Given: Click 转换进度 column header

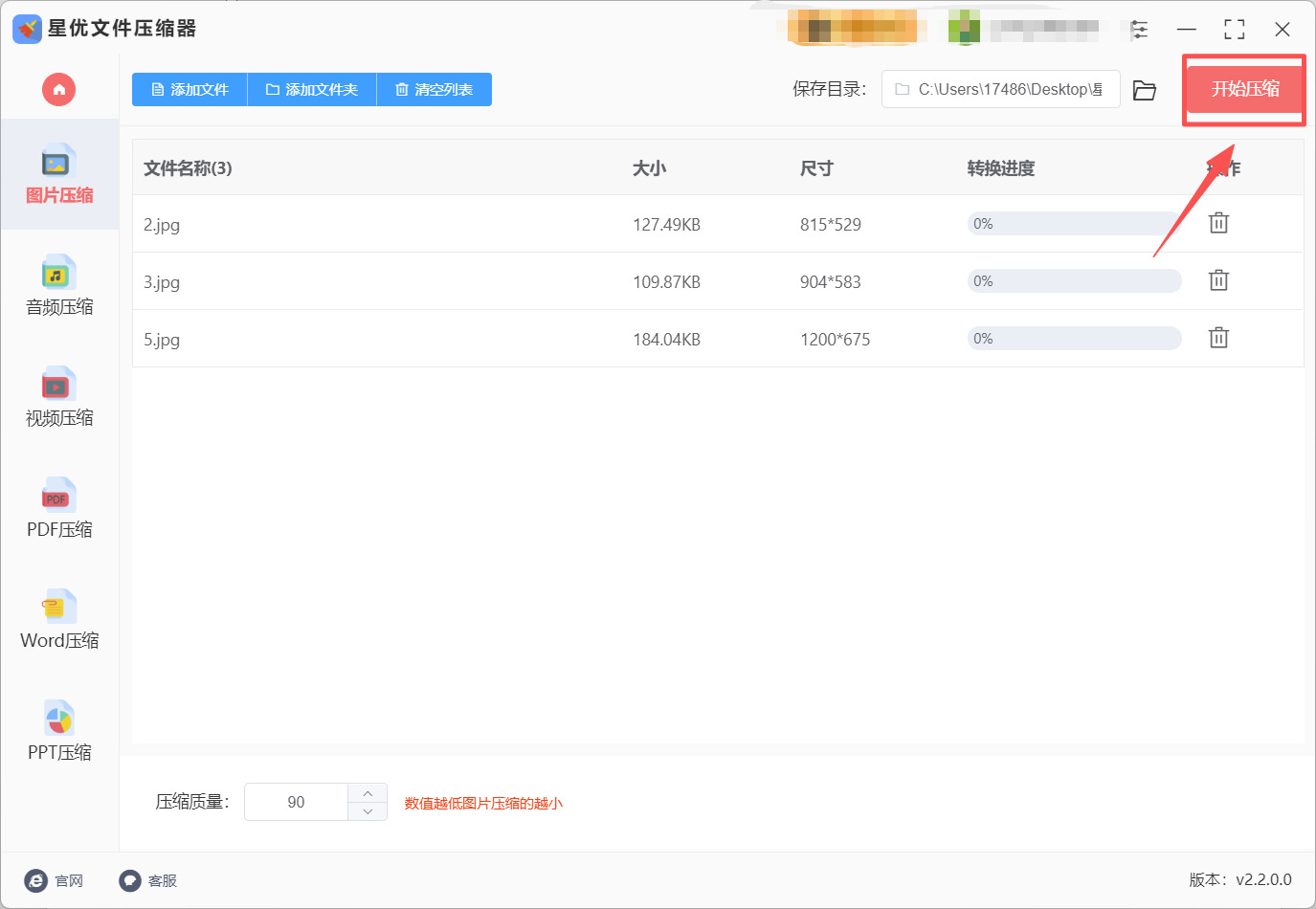Looking at the screenshot, I should [x=1001, y=168].
